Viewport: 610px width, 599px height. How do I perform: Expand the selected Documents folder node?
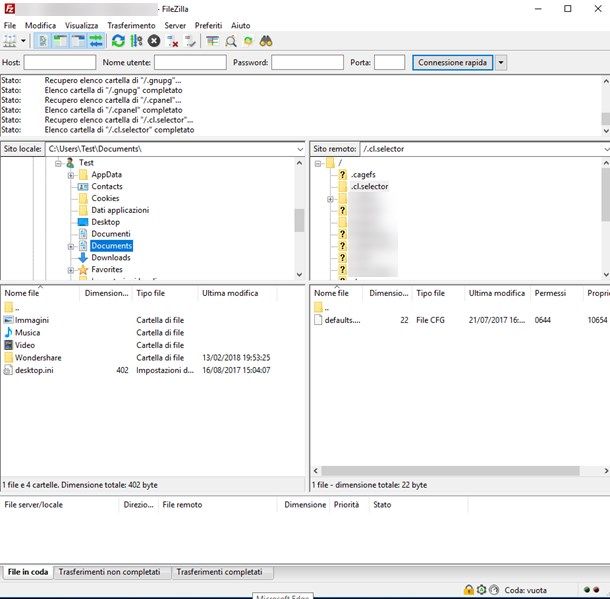(71, 247)
